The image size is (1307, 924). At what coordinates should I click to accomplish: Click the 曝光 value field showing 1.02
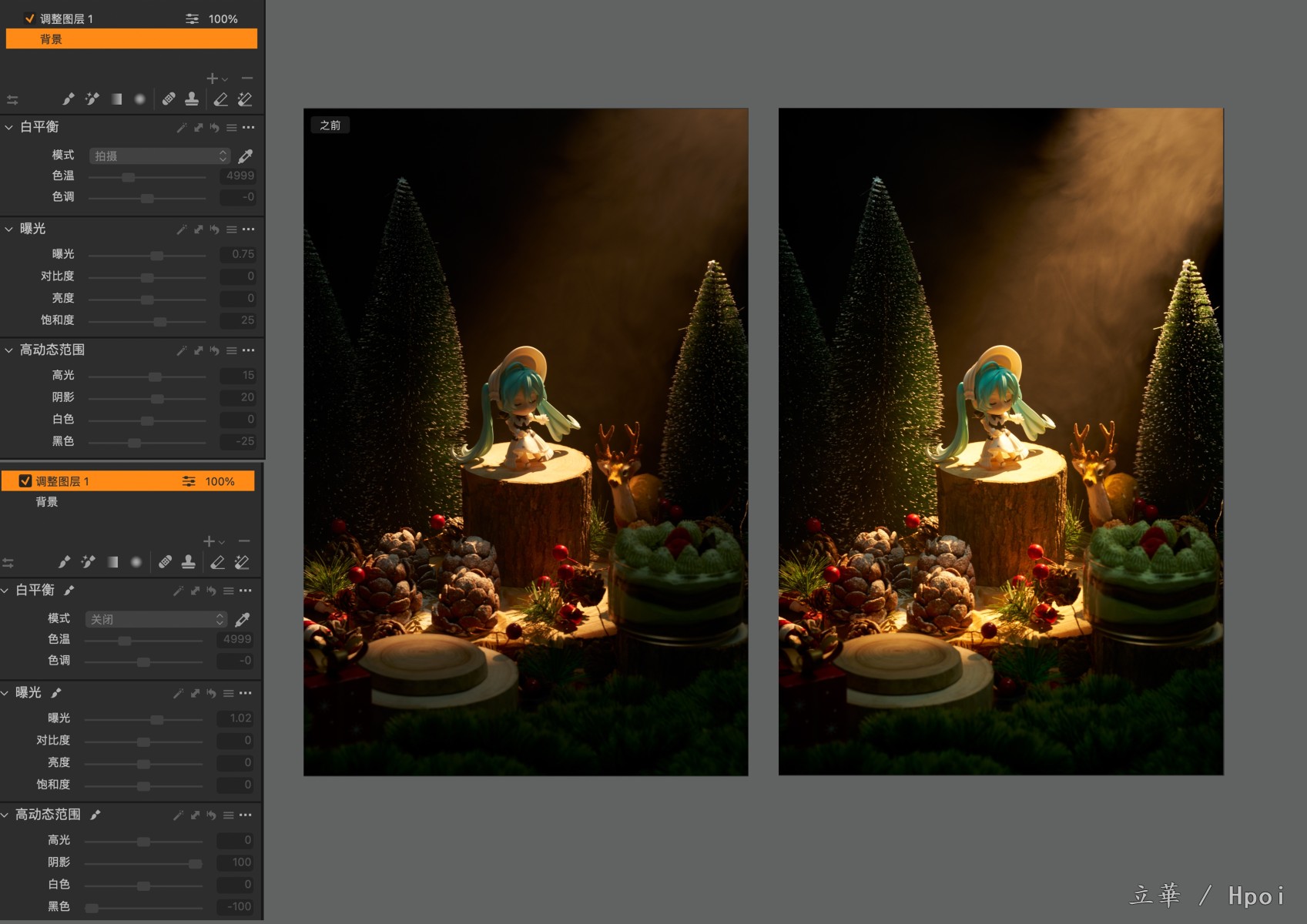point(235,718)
